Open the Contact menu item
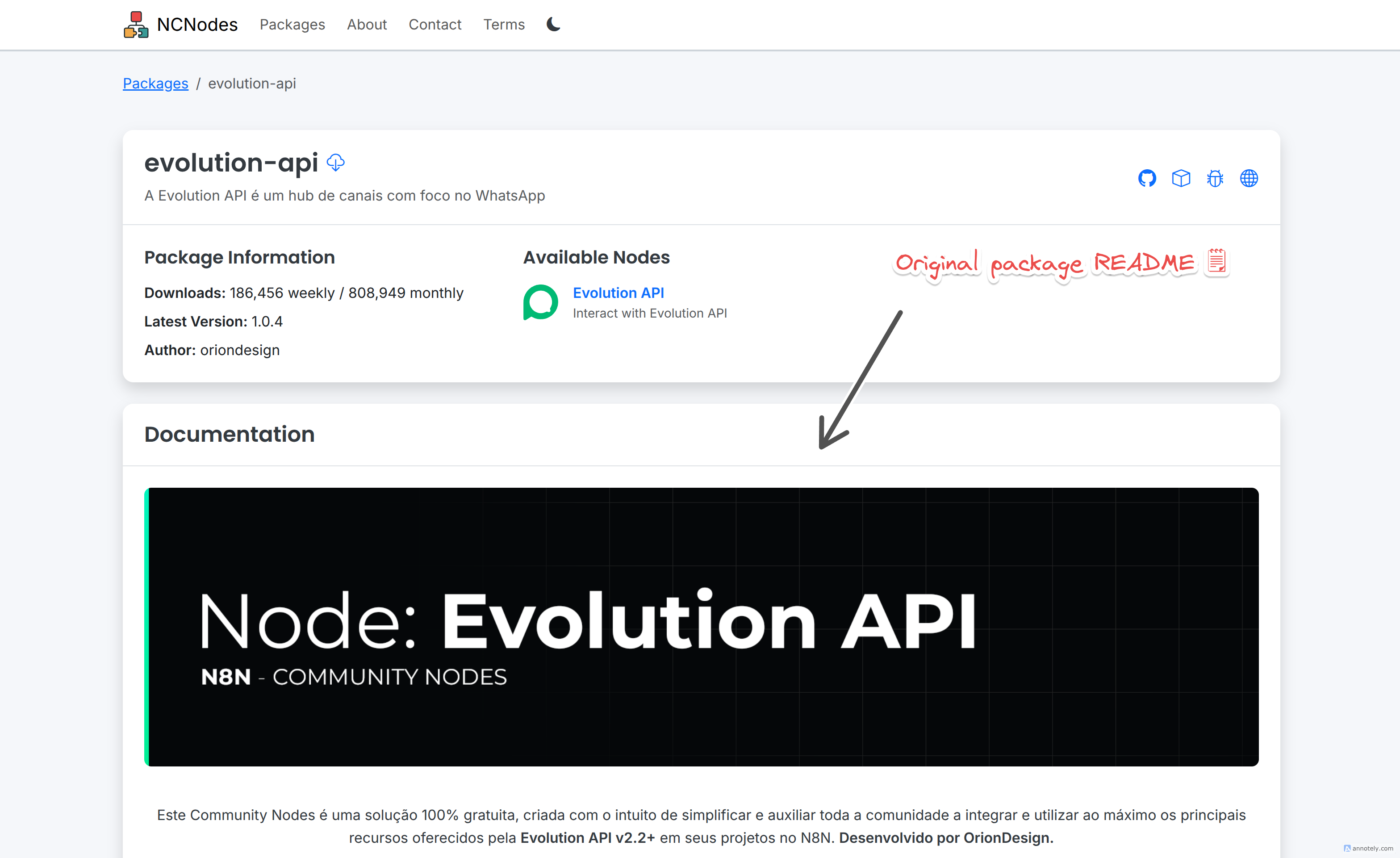This screenshot has height=858, width=1400. (x=435, y=25)
